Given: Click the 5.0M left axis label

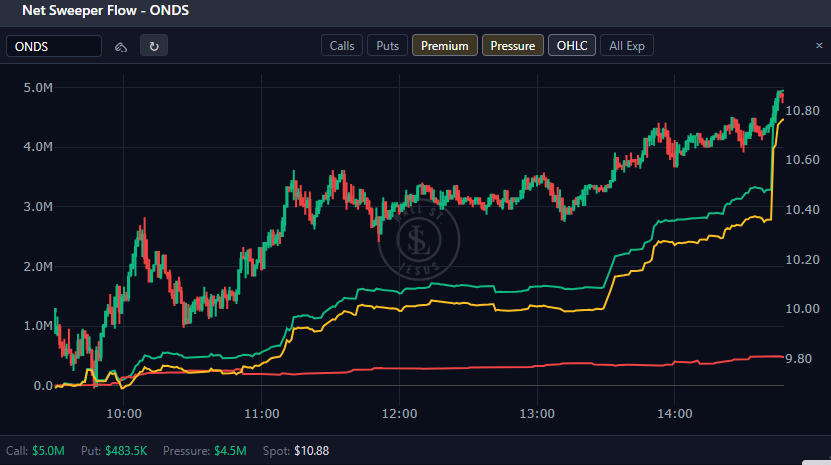Looking at the screenshot, I should point(38,88).
